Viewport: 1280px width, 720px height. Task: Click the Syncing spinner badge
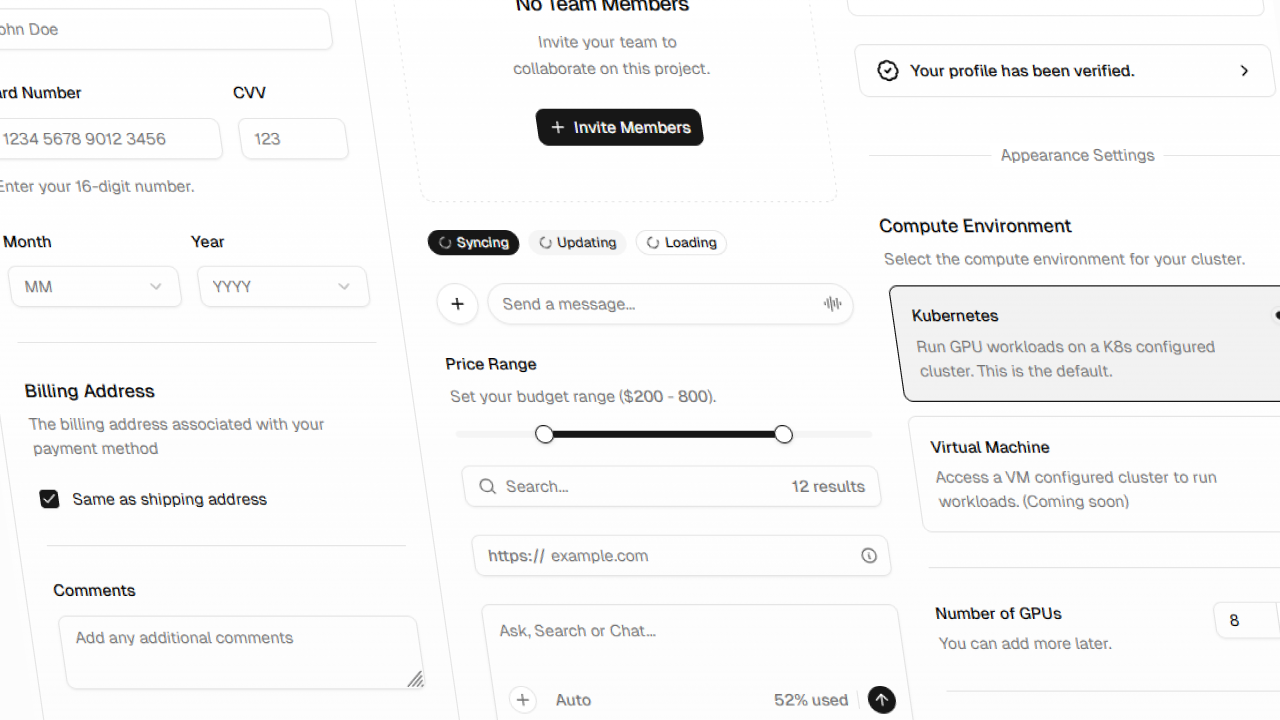click(473, 242)
